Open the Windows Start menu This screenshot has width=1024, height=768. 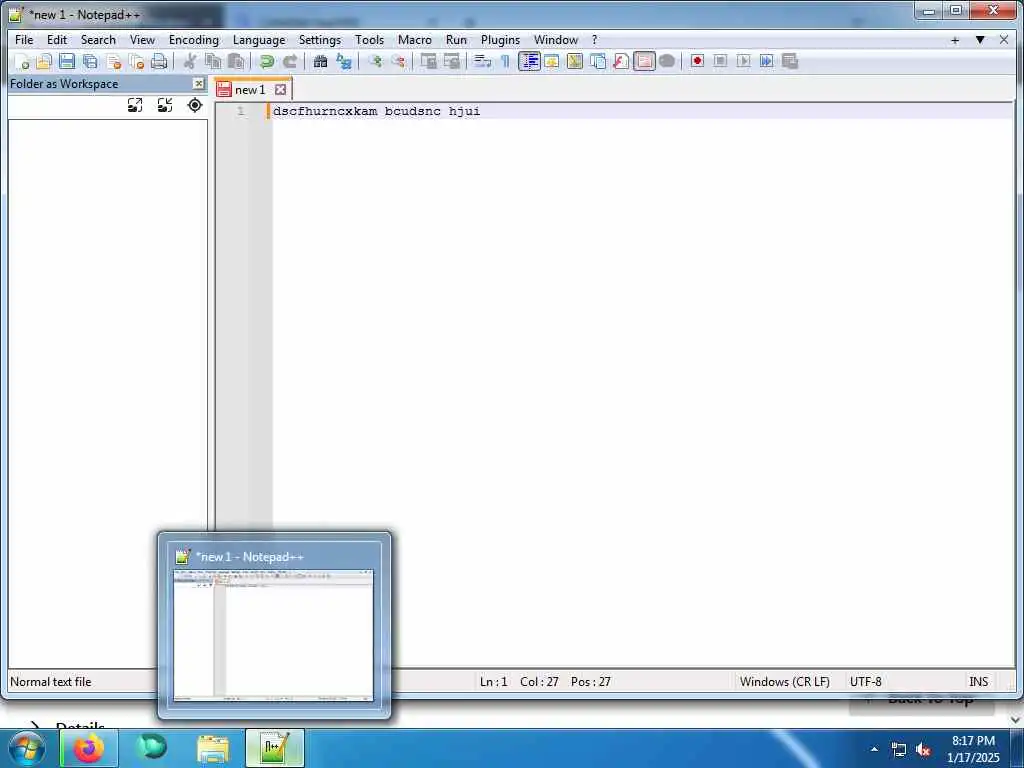tap(27, 748)
